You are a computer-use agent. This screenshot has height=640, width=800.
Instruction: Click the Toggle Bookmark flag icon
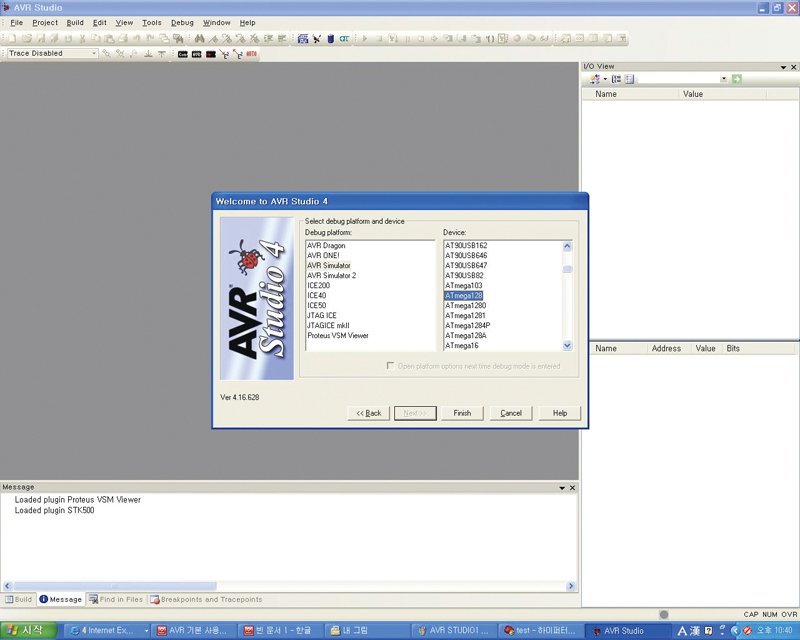tap(213, 38)
